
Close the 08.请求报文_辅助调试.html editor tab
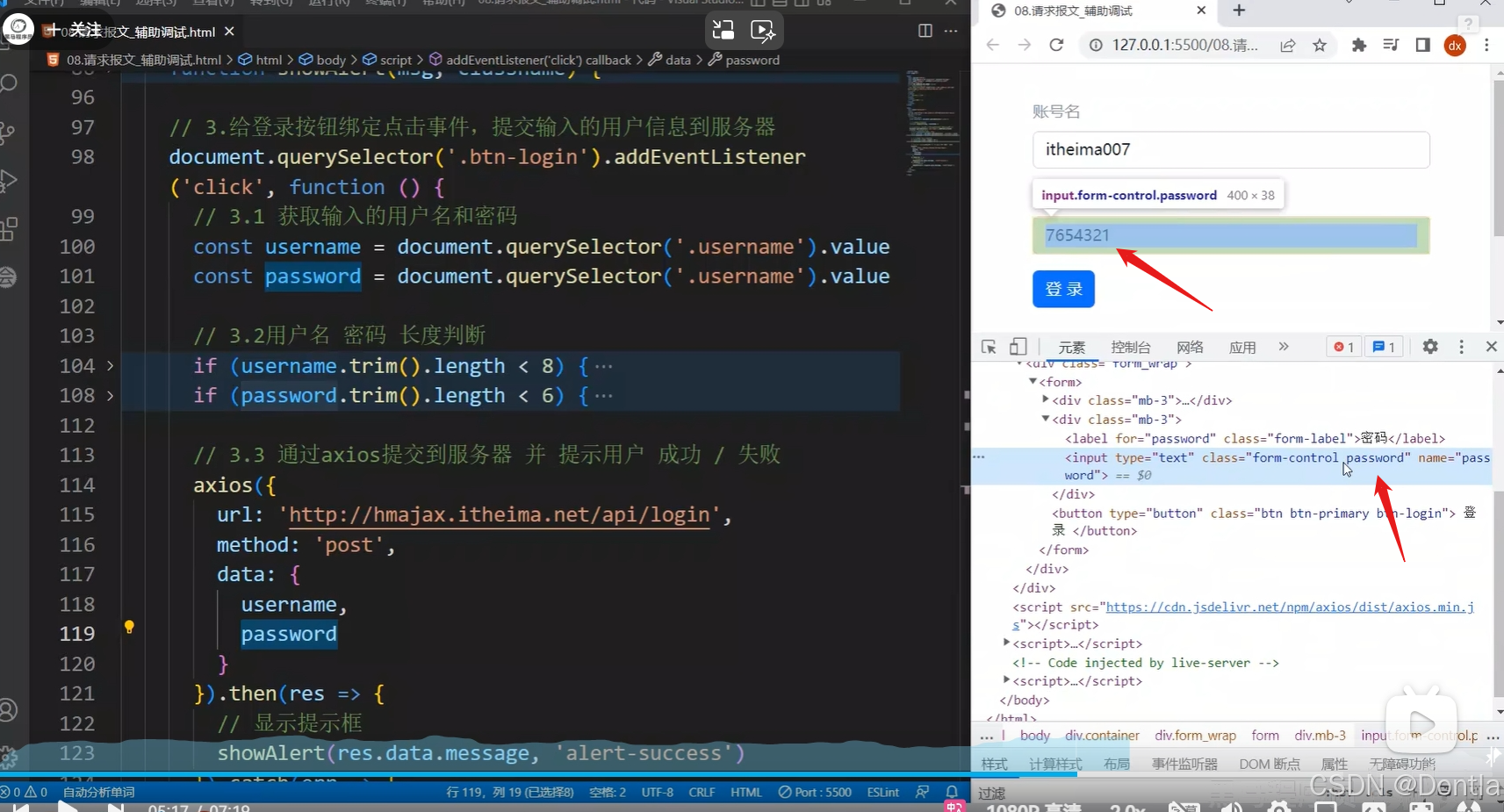tap(229, 32)
